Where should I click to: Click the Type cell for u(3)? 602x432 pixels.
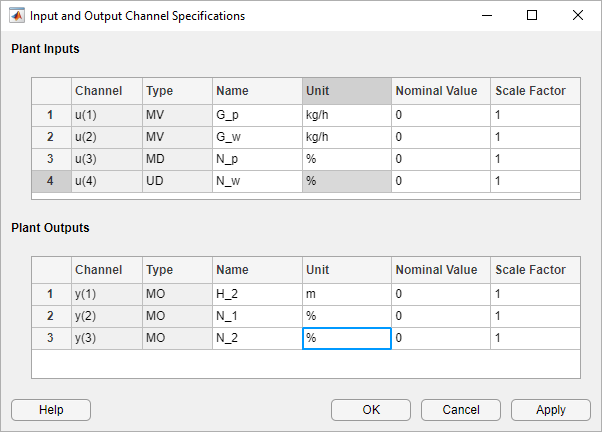(x=176, y=159)
